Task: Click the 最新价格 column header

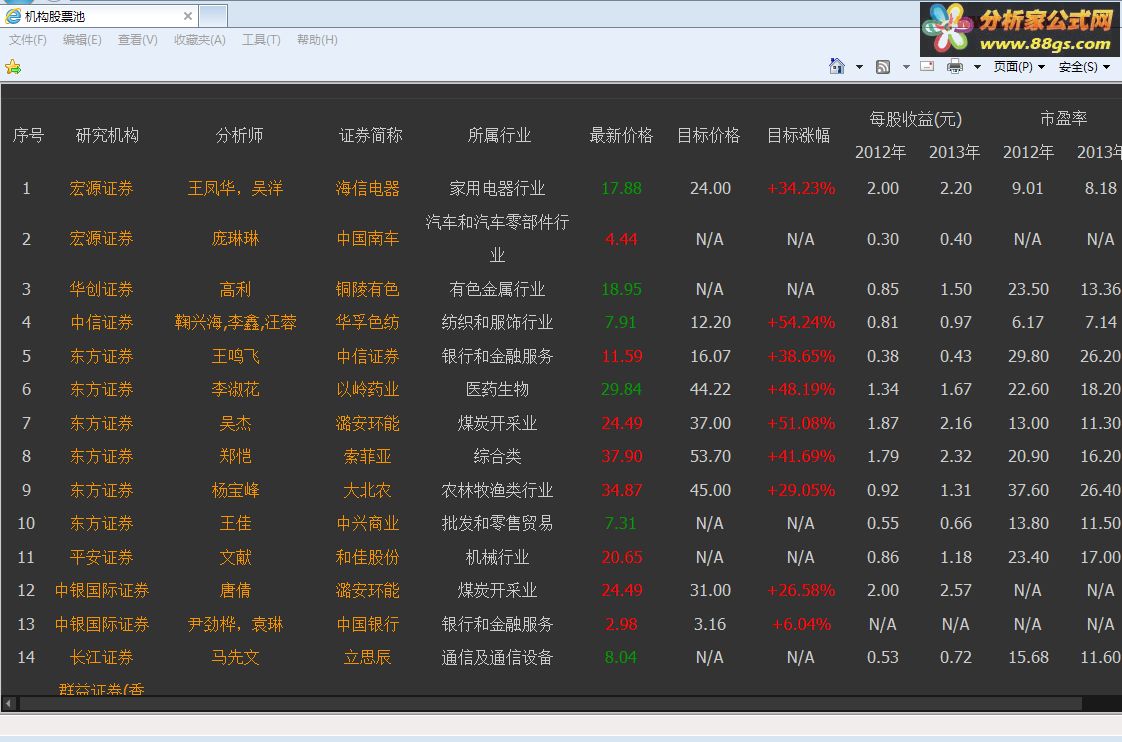Action: click(x=621, y=135)
